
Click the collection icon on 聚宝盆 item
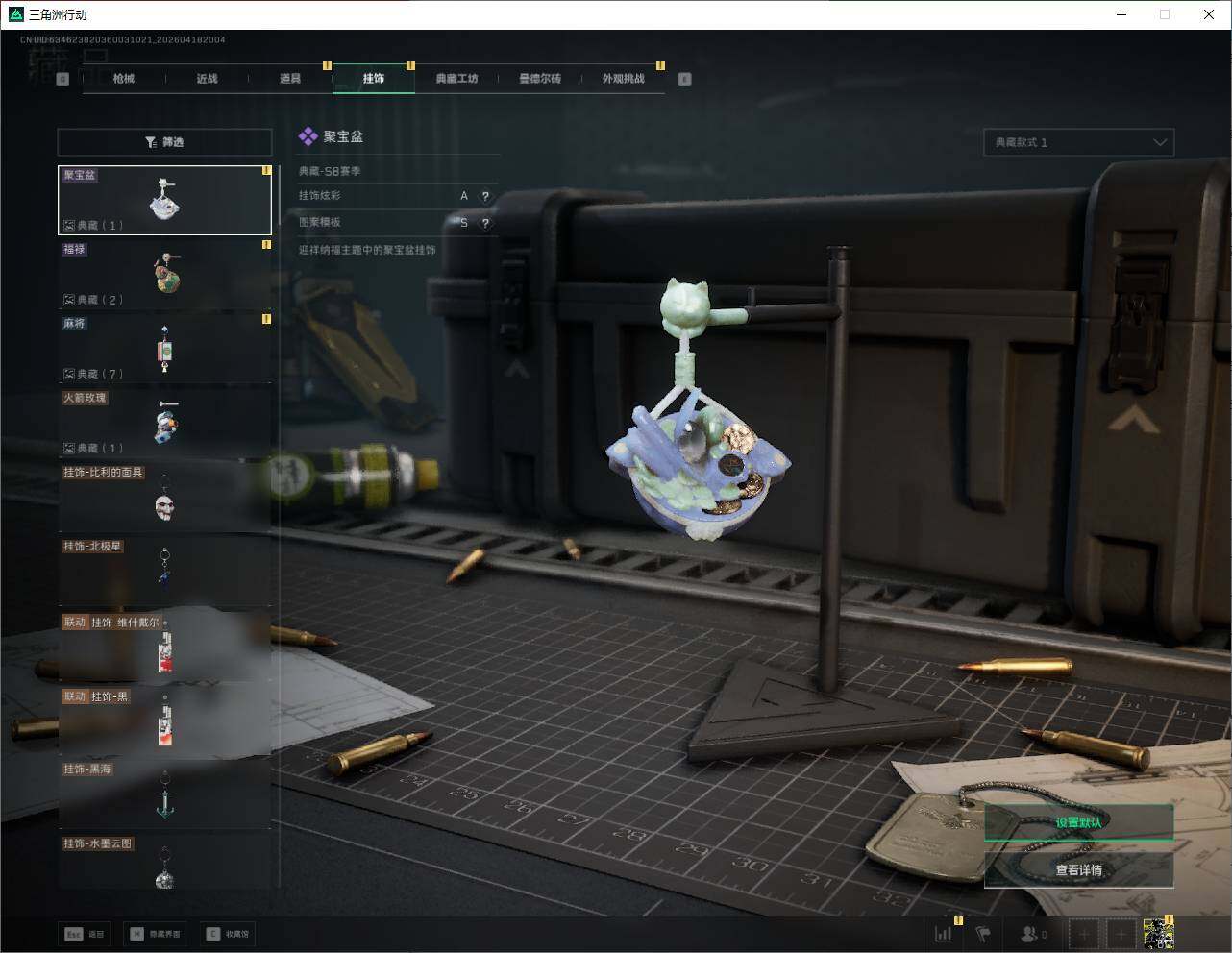click(x=69, y=226)
